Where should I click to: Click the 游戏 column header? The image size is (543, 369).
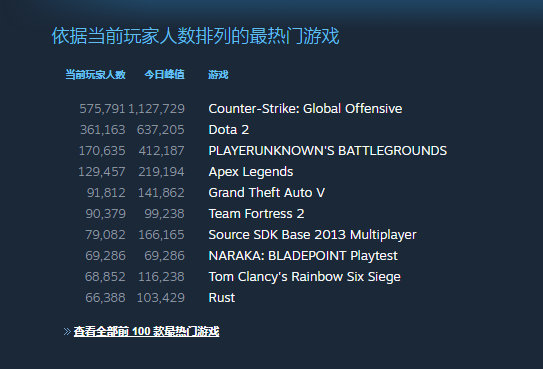tap(218, 74)
